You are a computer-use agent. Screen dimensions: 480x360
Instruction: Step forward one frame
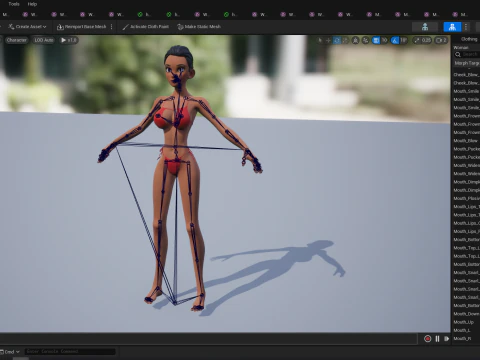coord(446,339)
